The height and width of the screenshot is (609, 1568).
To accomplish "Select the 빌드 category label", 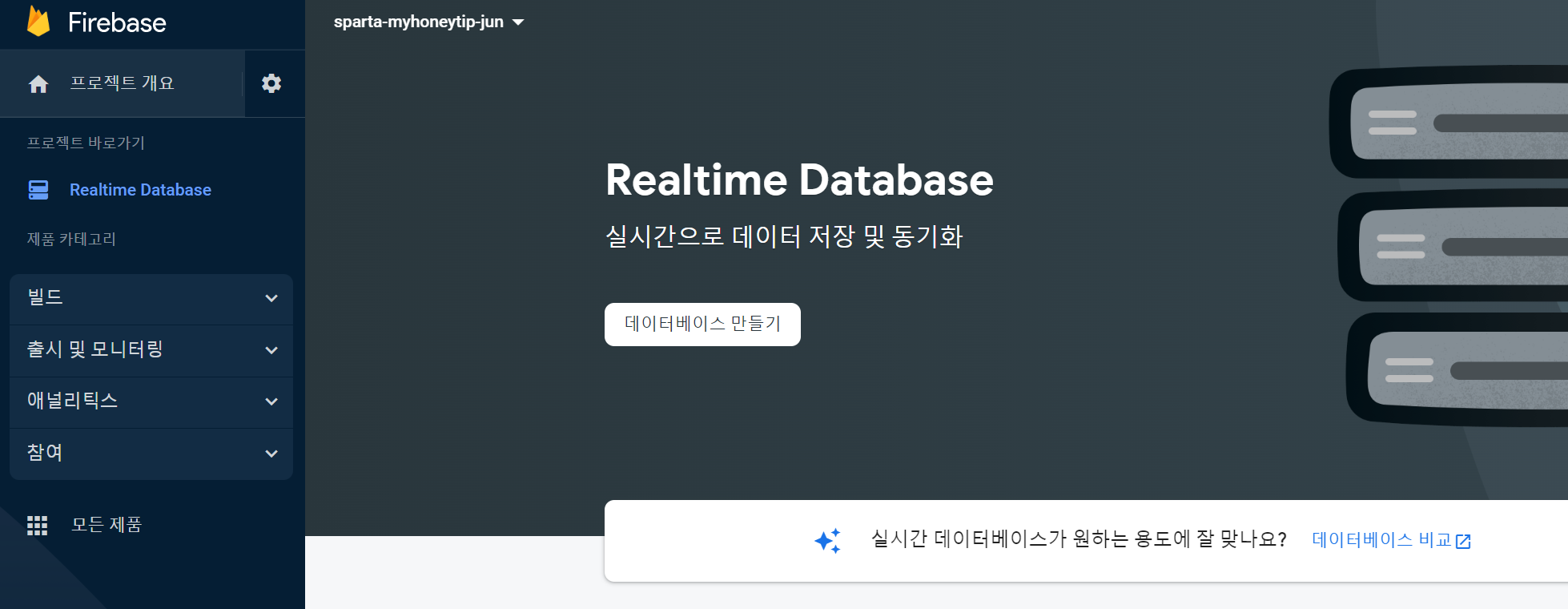I will pos(45,297).
